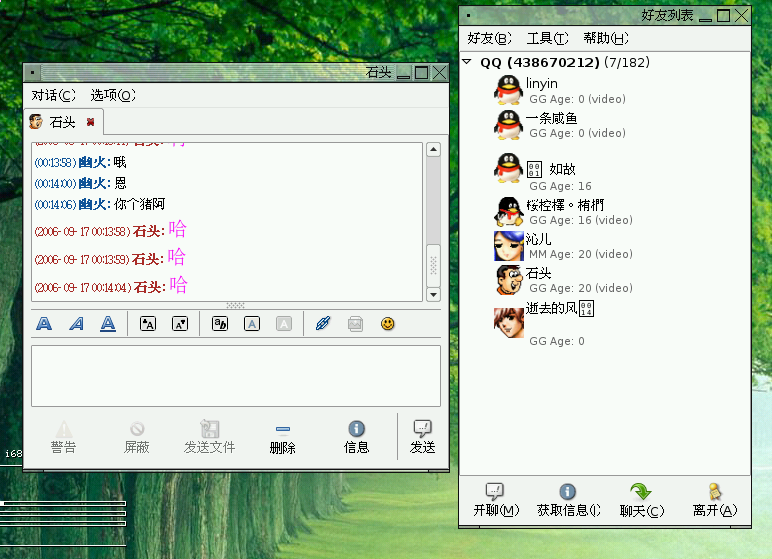772x559 pixels.
Task: Insert a link using the chain icon
Action: [x=323, y=324]
